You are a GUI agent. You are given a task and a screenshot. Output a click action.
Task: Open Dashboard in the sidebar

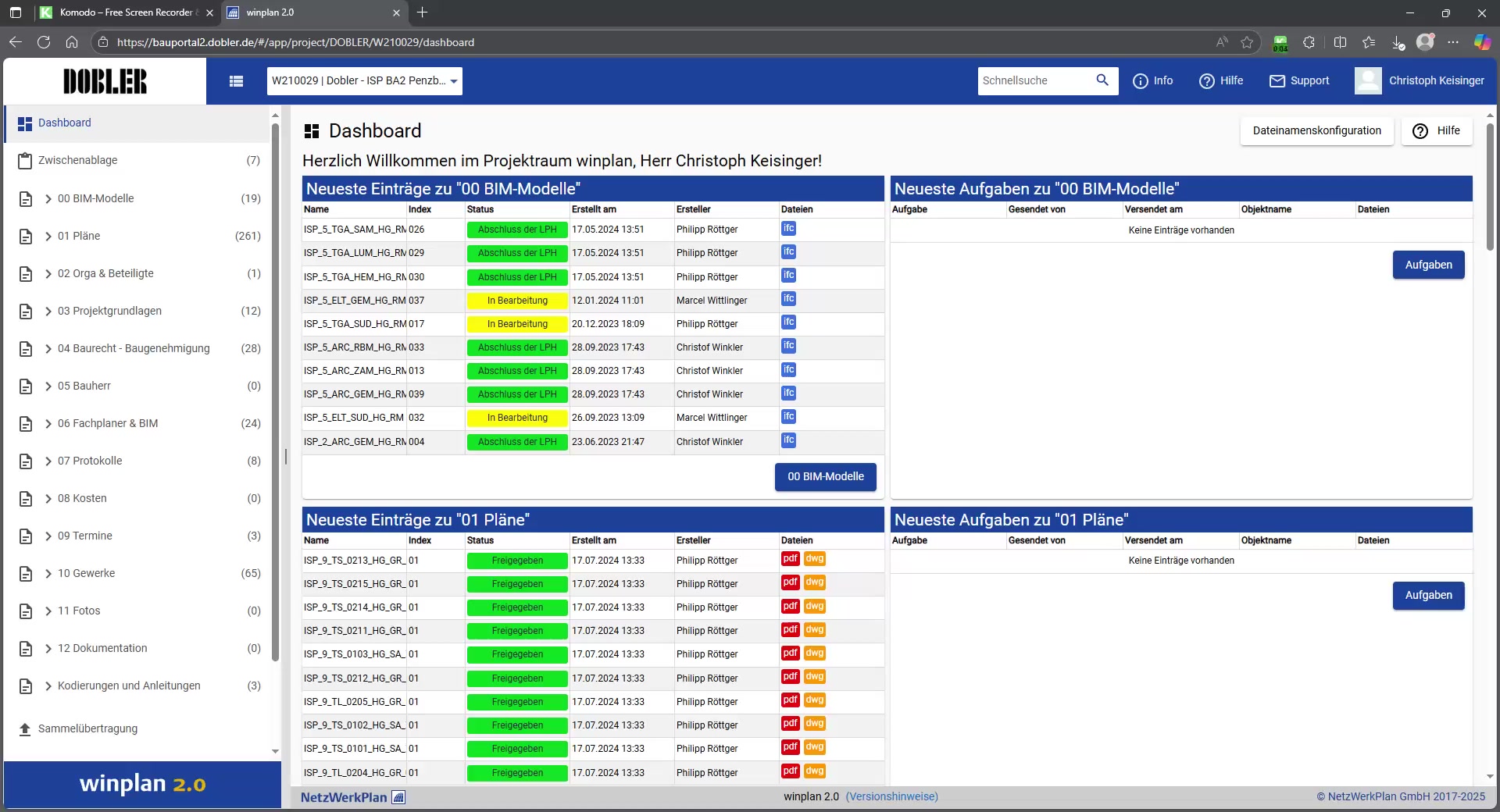[137, 123]
